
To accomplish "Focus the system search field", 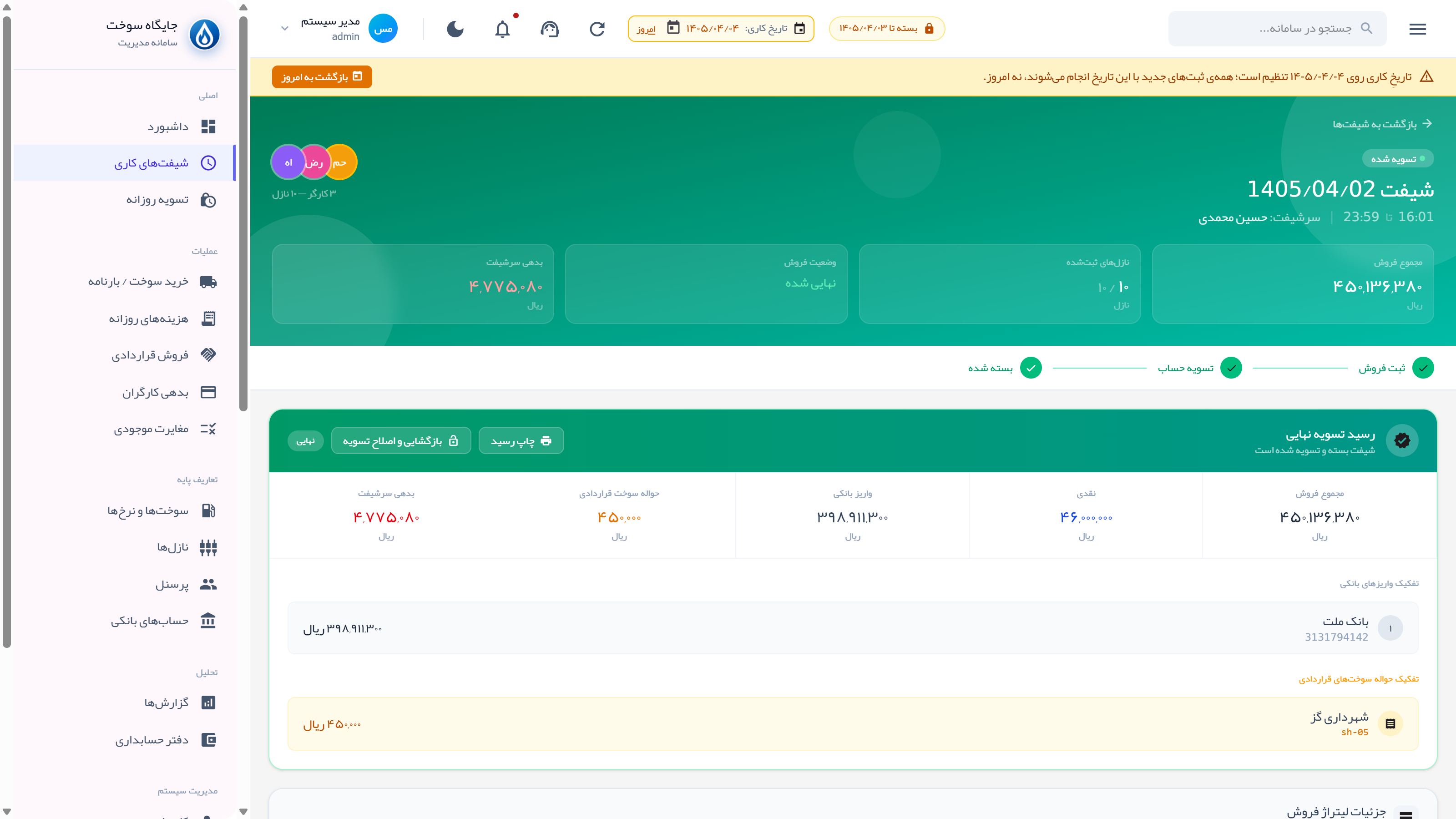I will (1277, 28).
